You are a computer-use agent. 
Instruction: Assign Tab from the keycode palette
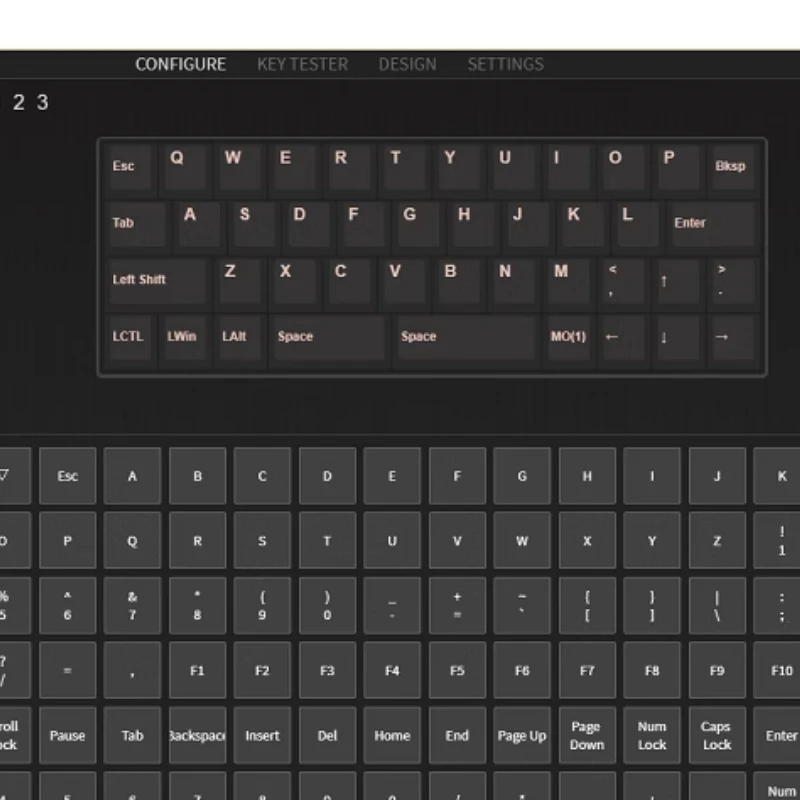tap(132, 736)
